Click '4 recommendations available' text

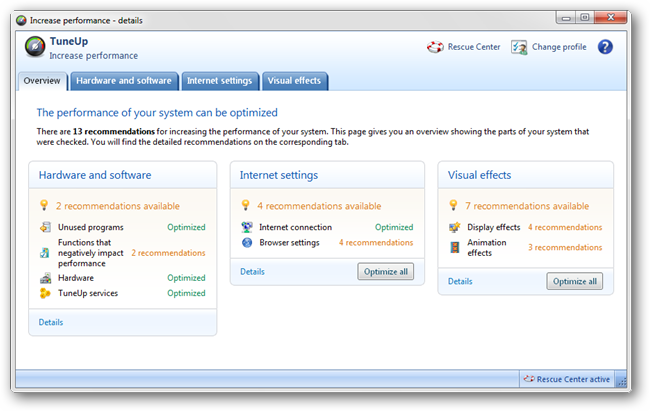319,206
